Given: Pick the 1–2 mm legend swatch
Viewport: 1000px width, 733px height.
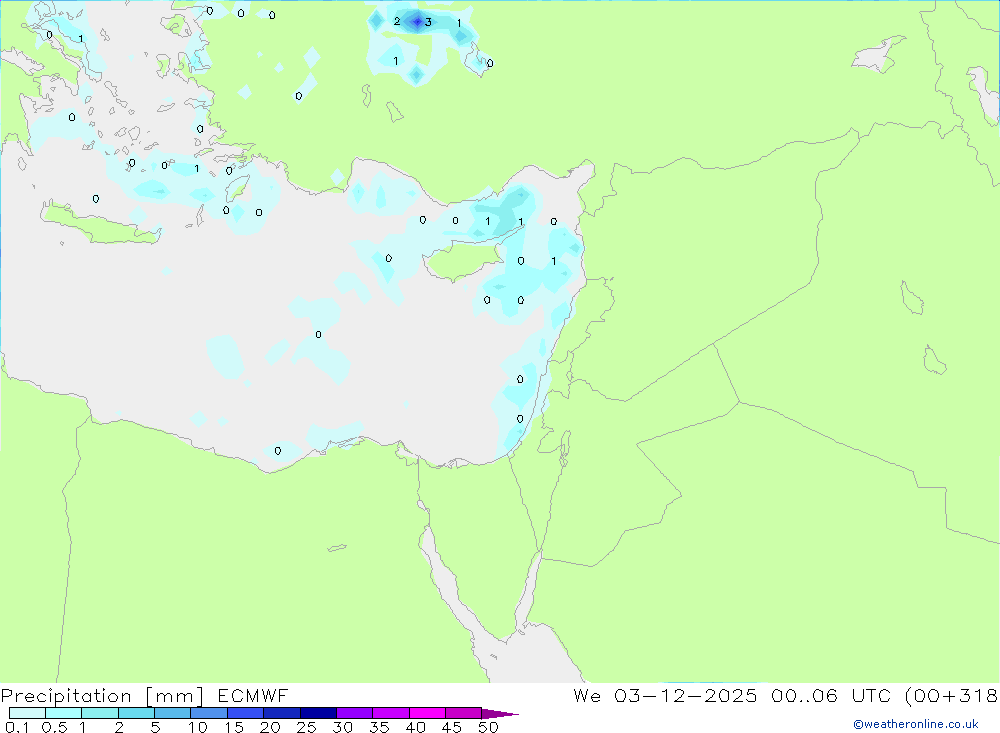Looking at the screenshot, I should coord(100,713).
